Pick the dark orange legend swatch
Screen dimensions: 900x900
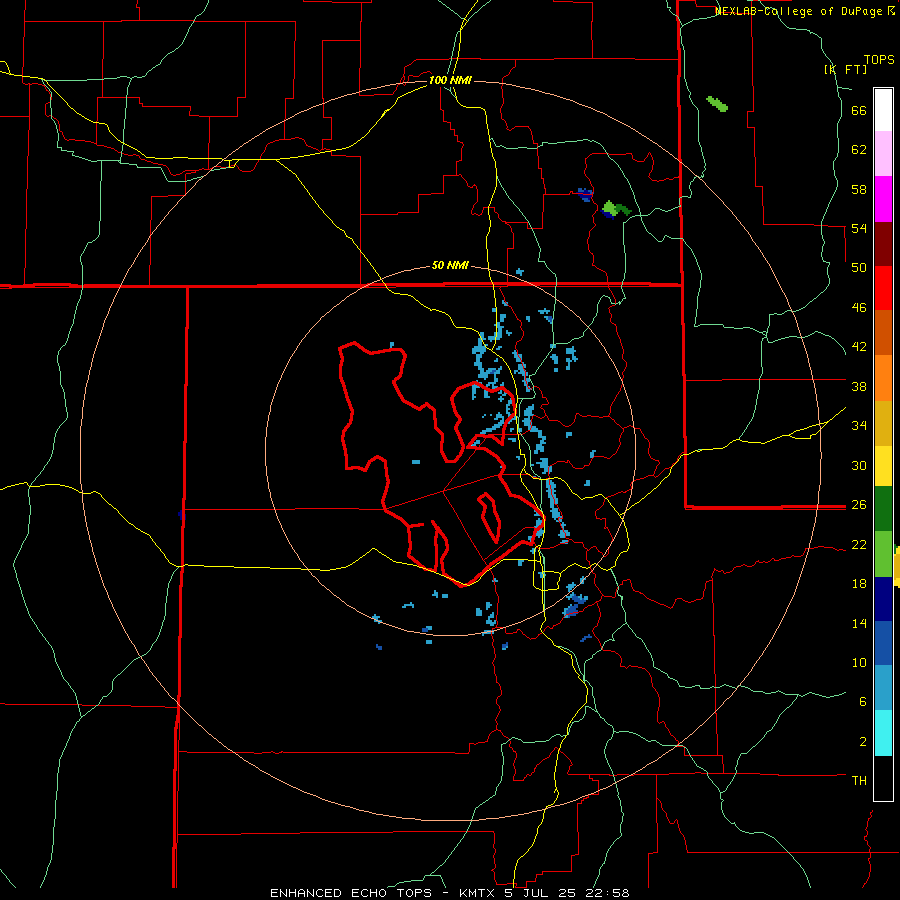click(883, 332)
